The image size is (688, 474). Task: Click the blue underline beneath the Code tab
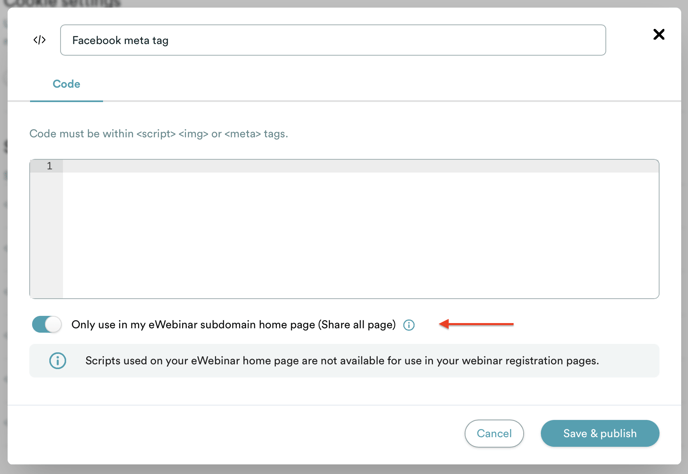(66, 101)
